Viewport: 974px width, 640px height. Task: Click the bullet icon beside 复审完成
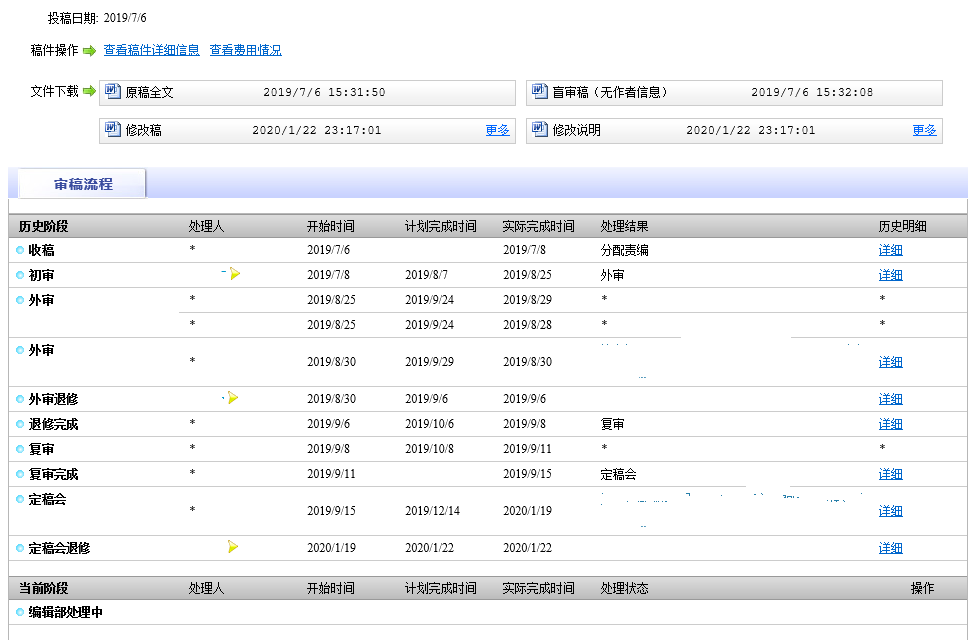point(20,474)
